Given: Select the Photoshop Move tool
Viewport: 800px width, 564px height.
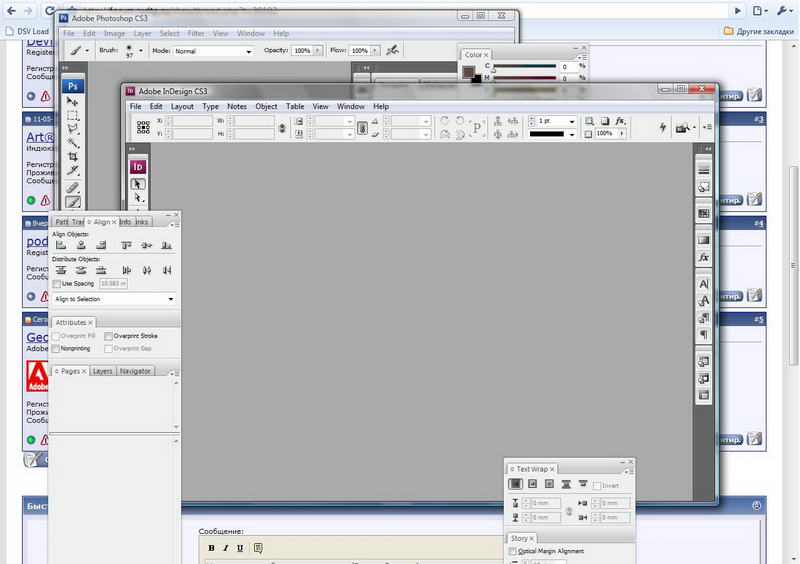Looking at the screenshot, I should [x=72, y=101].
